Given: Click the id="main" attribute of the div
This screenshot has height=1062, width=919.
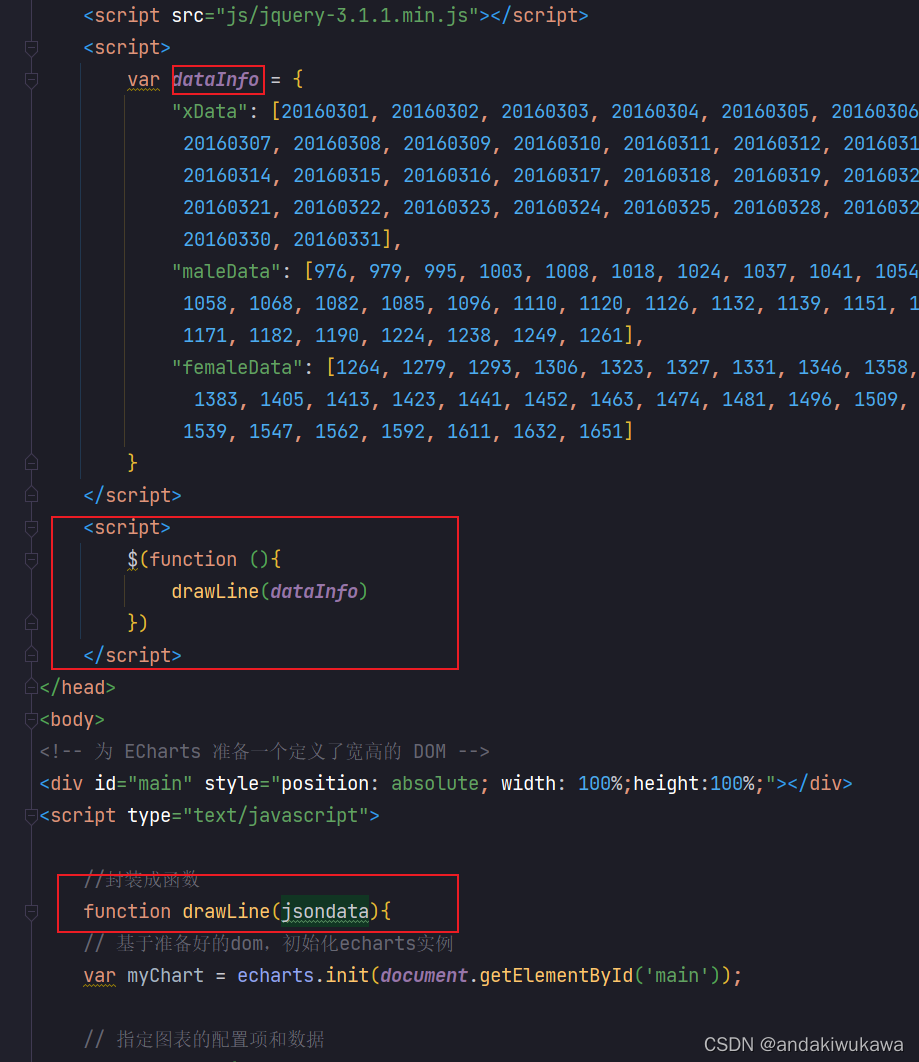Looking at the screenshot, I should click(144, 784).
